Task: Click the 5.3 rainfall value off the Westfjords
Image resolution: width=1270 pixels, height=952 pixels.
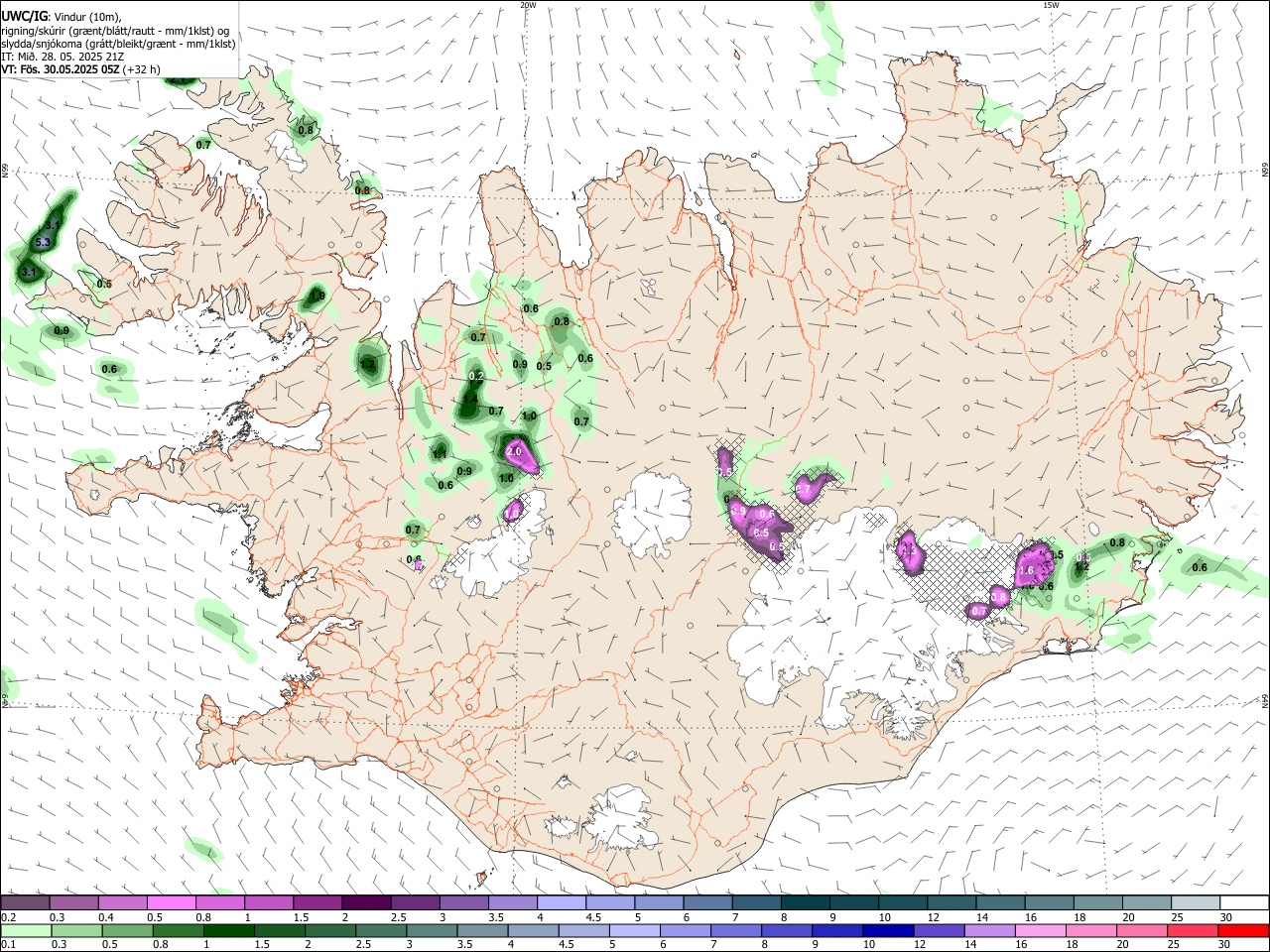Action: click(x=43, y=242)
